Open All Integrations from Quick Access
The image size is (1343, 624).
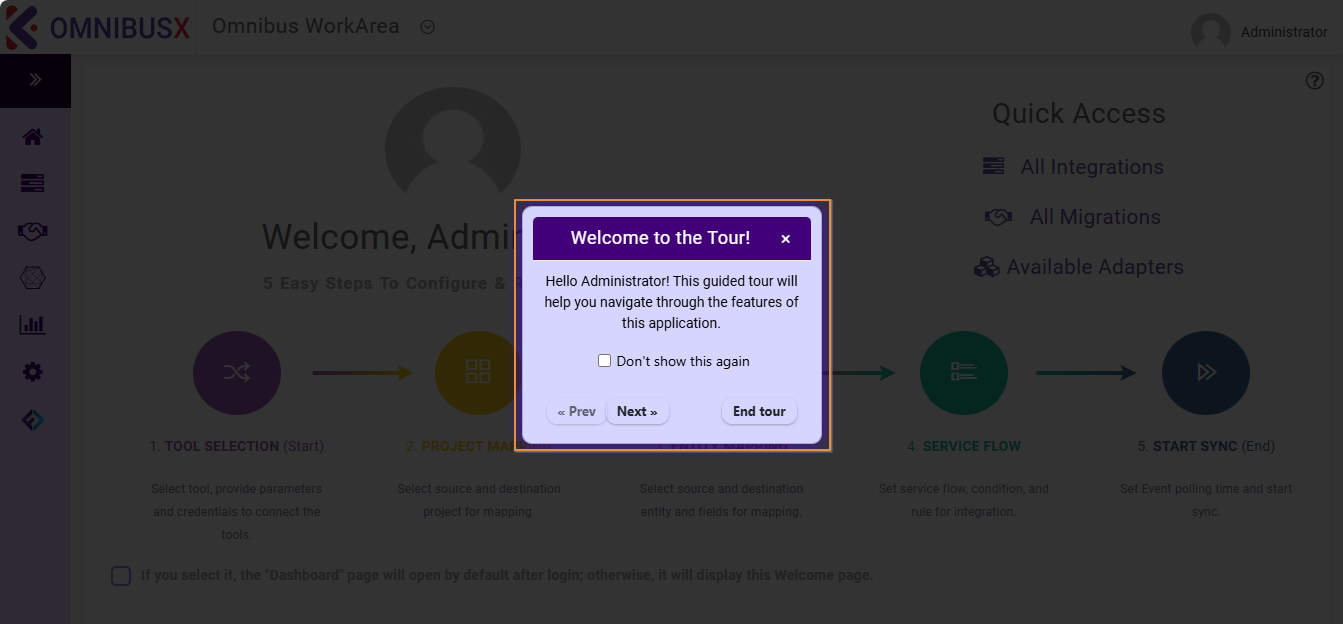(x=1092, y=166)
